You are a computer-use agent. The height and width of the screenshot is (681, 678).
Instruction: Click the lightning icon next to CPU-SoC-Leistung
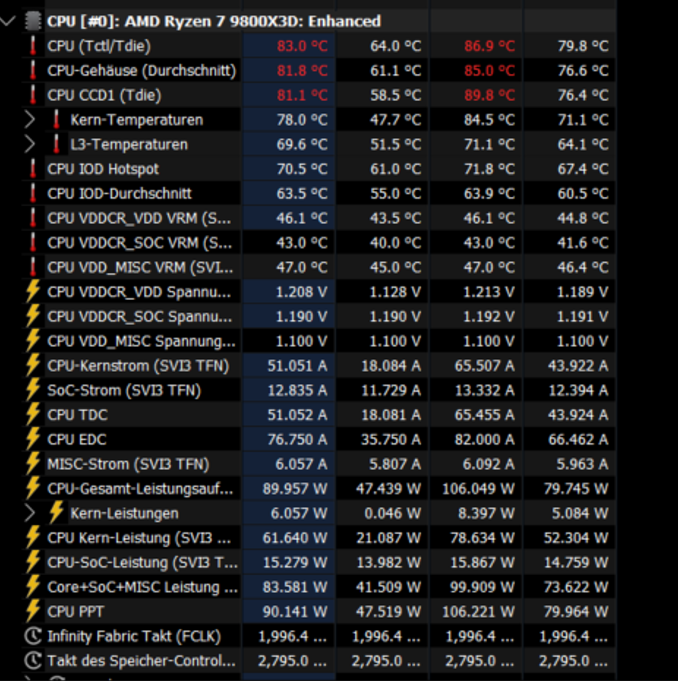coord(33,562)
